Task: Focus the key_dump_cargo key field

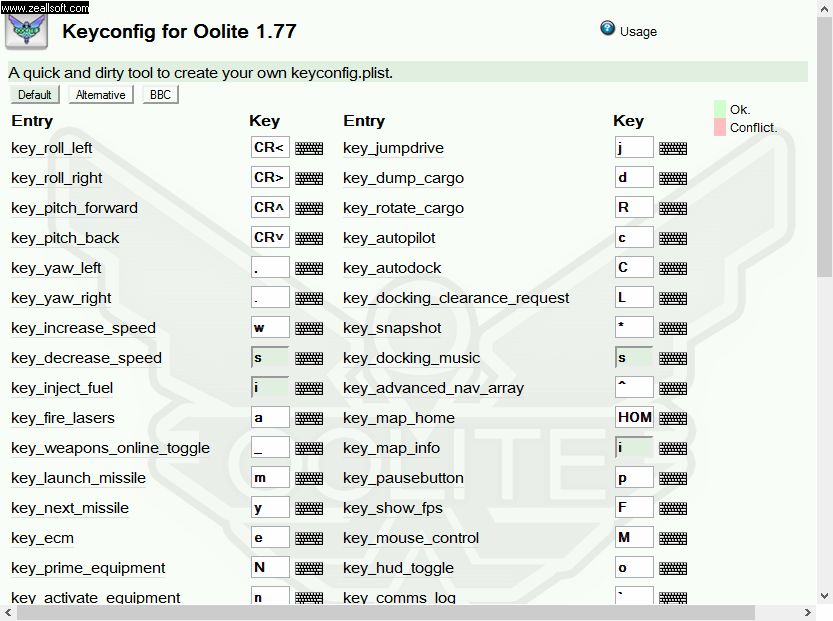Action: (634, 178)
